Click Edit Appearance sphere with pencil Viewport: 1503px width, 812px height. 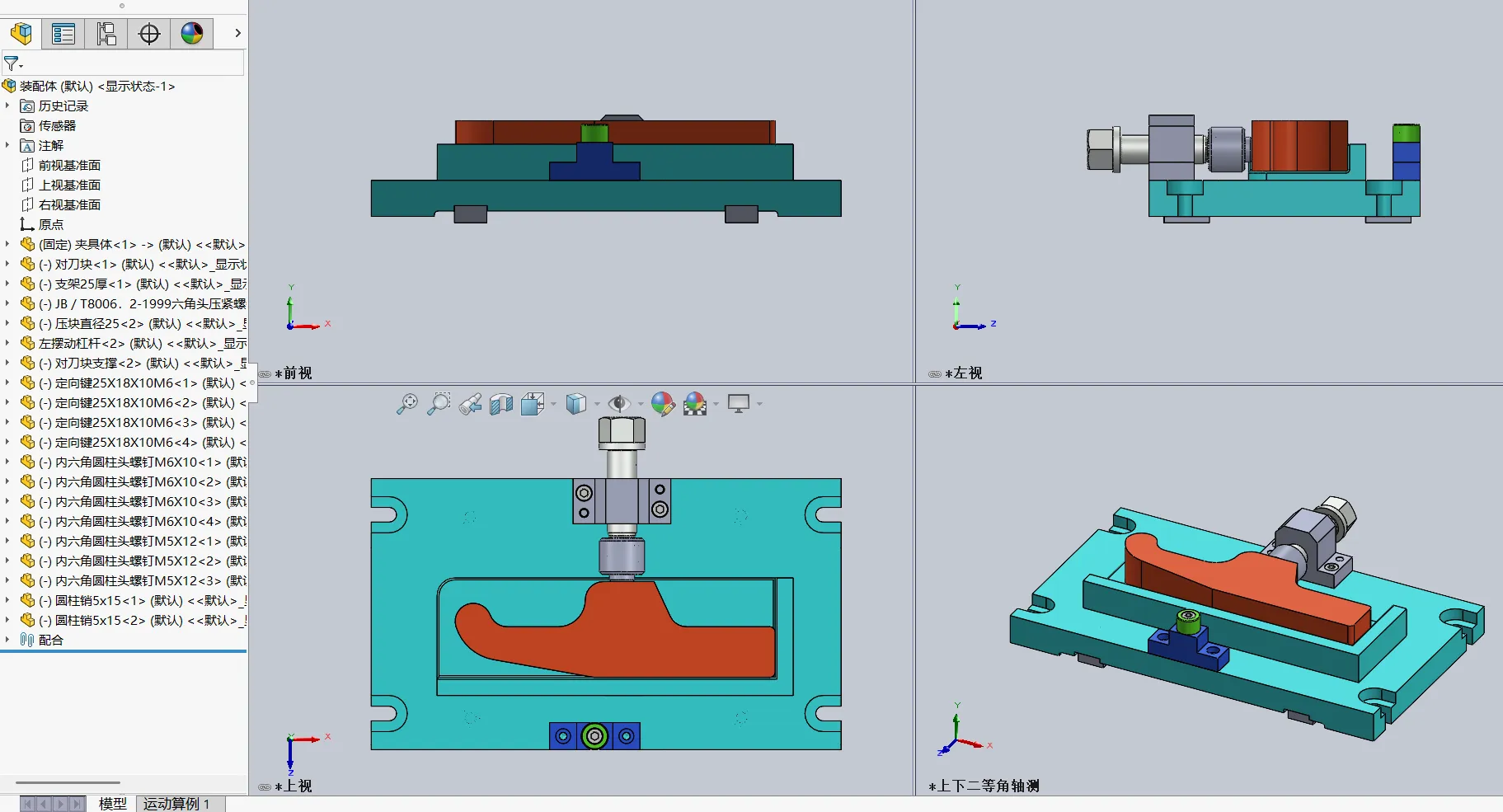(x=663, y=404)
